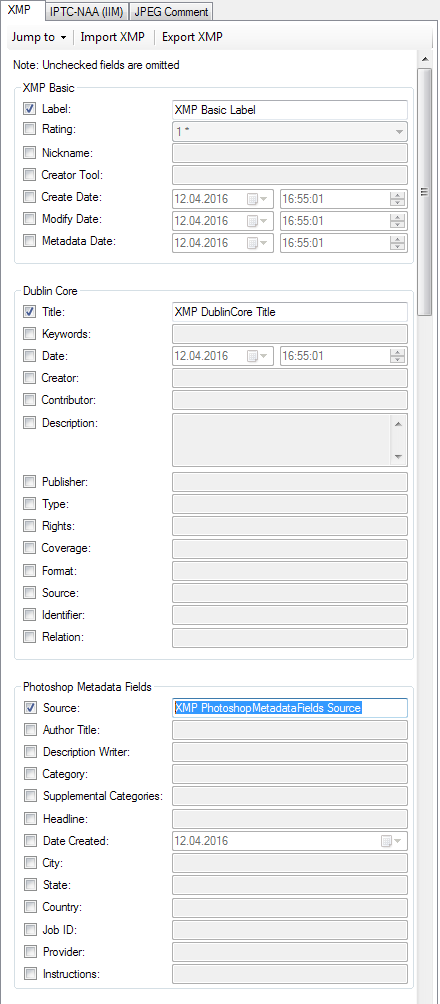Click the Import XMP button
This screenshot has width=440, height=1004.
click(x=113, y=37)
